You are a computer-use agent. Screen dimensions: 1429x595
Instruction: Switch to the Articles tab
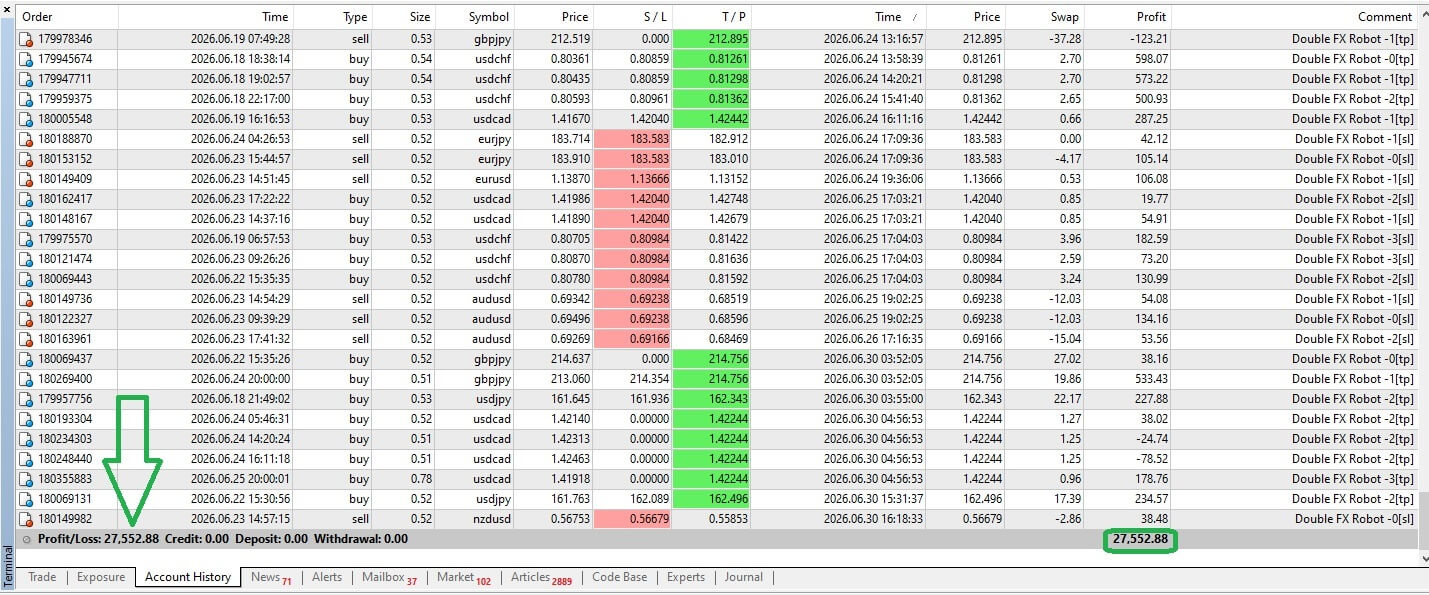541,577
